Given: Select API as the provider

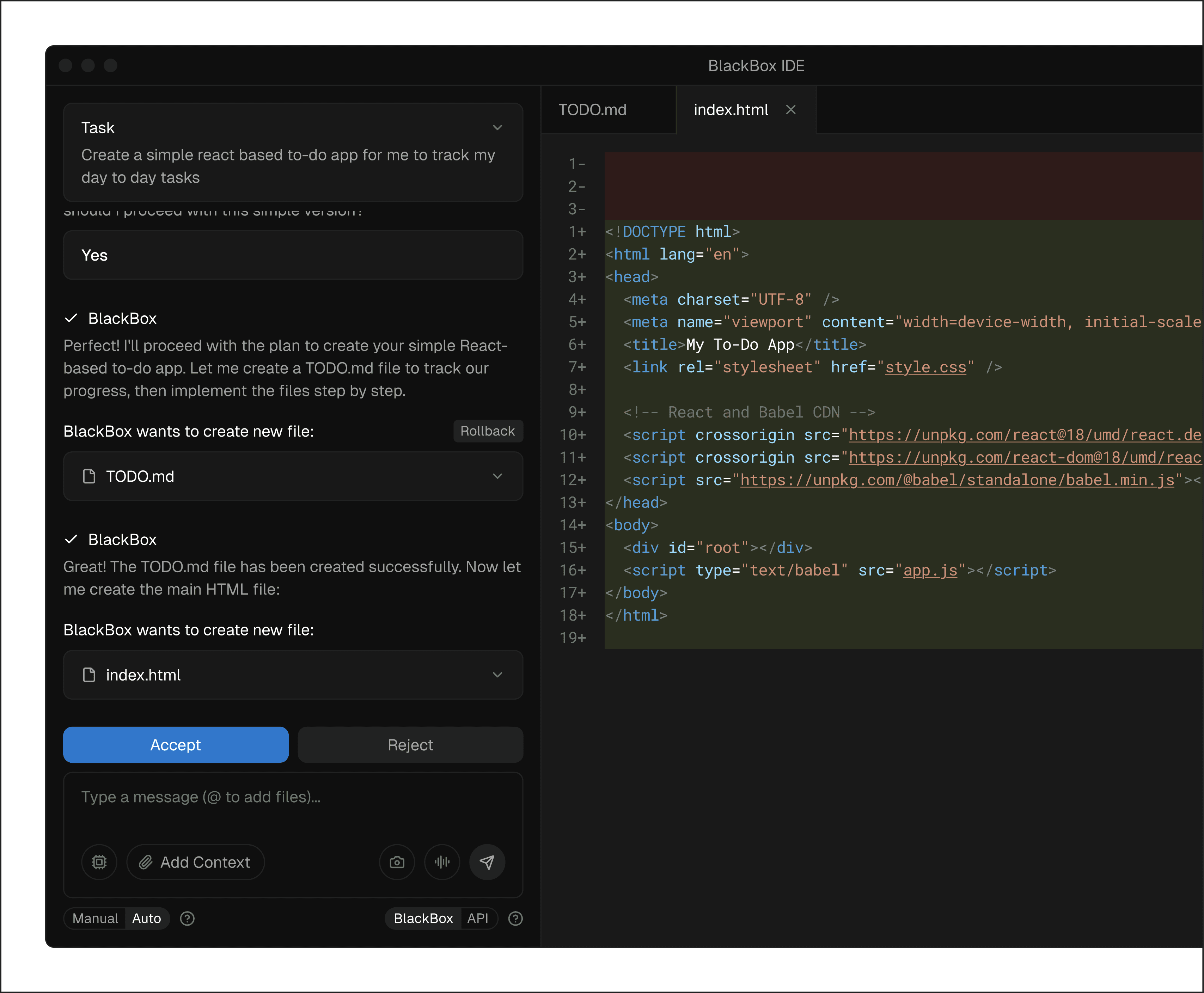Looking at the screenshot, I should 478,919.
